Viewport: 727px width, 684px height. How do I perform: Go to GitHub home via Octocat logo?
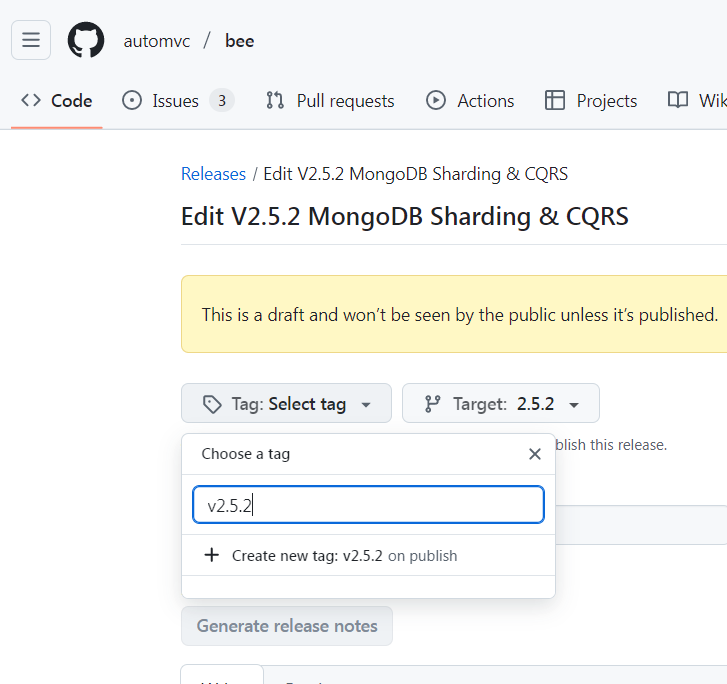click(86, 40)
